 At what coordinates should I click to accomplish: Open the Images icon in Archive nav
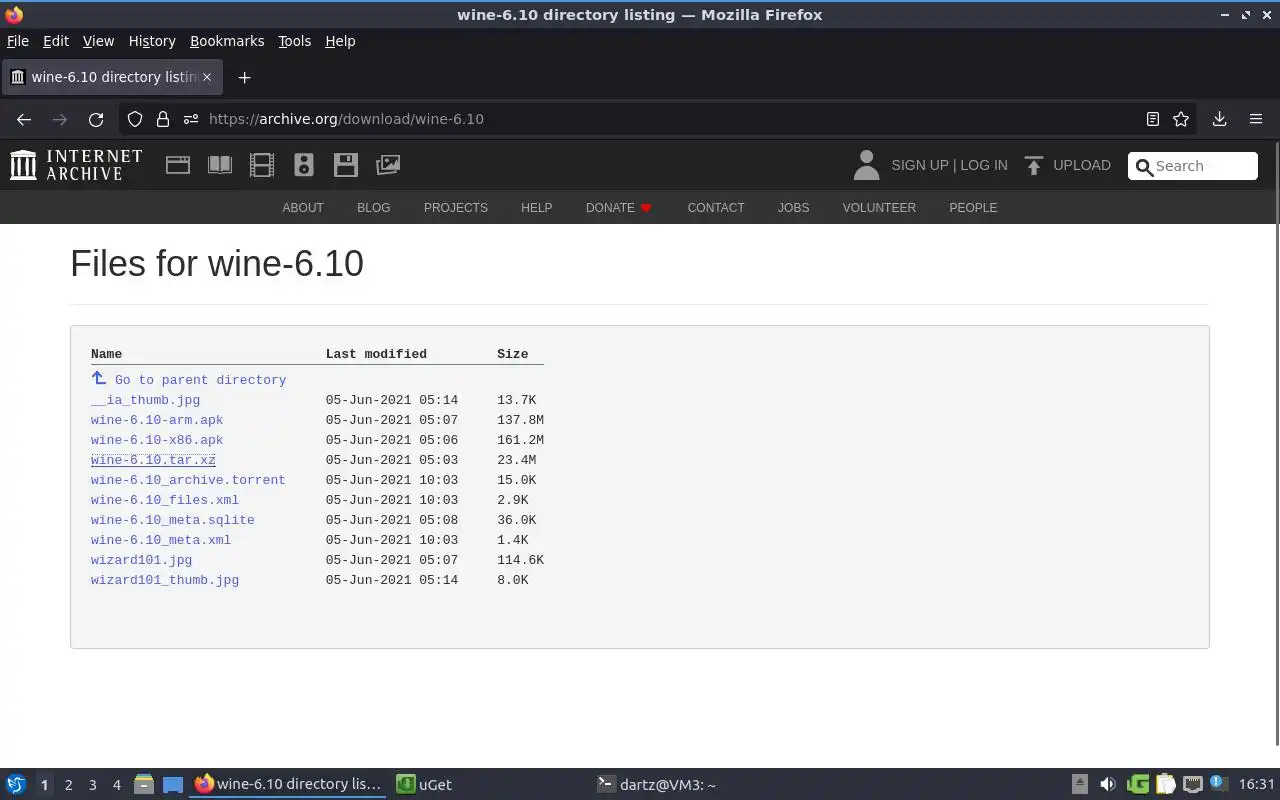coord(388,165)
